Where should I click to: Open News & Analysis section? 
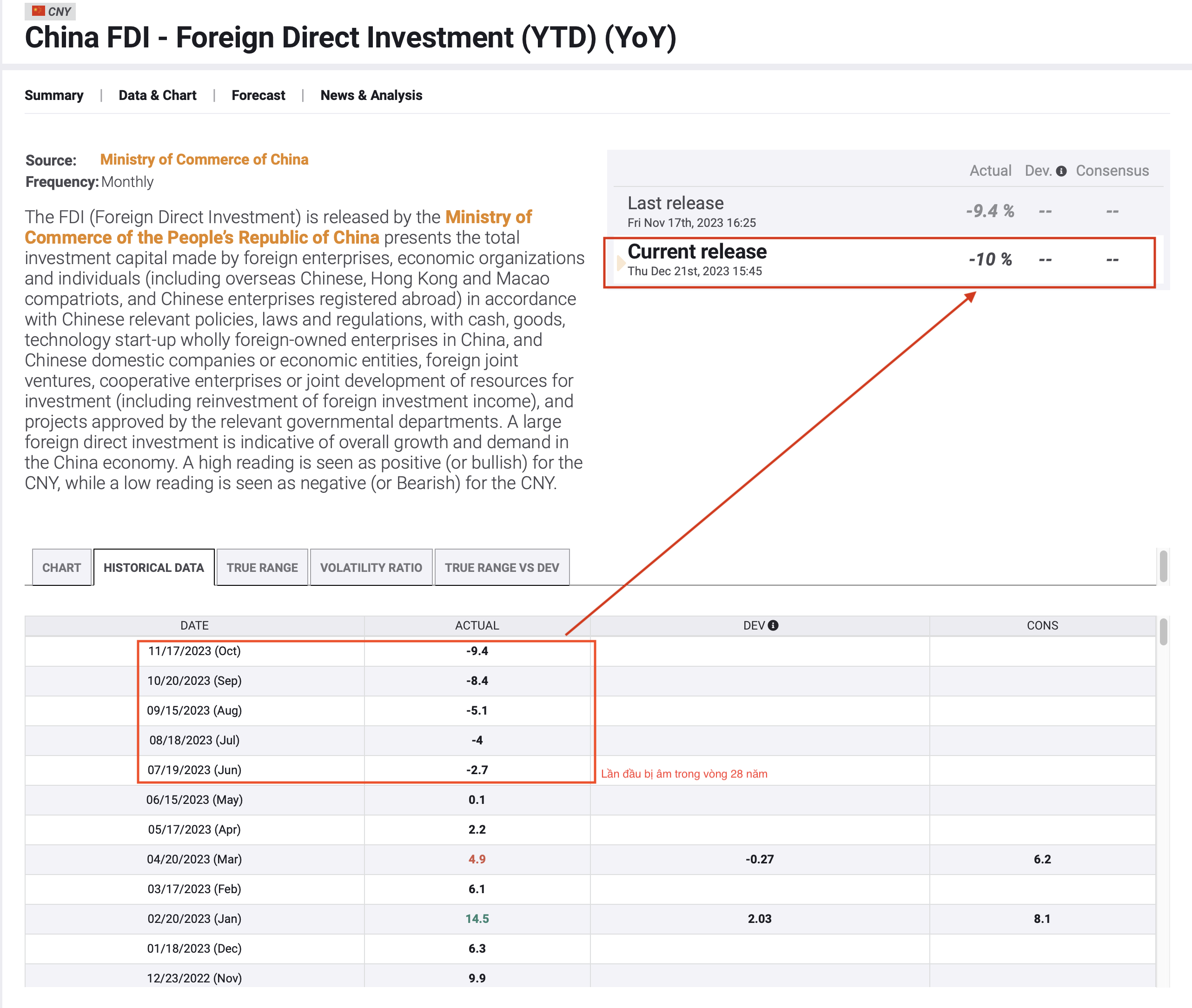point(371,95)
